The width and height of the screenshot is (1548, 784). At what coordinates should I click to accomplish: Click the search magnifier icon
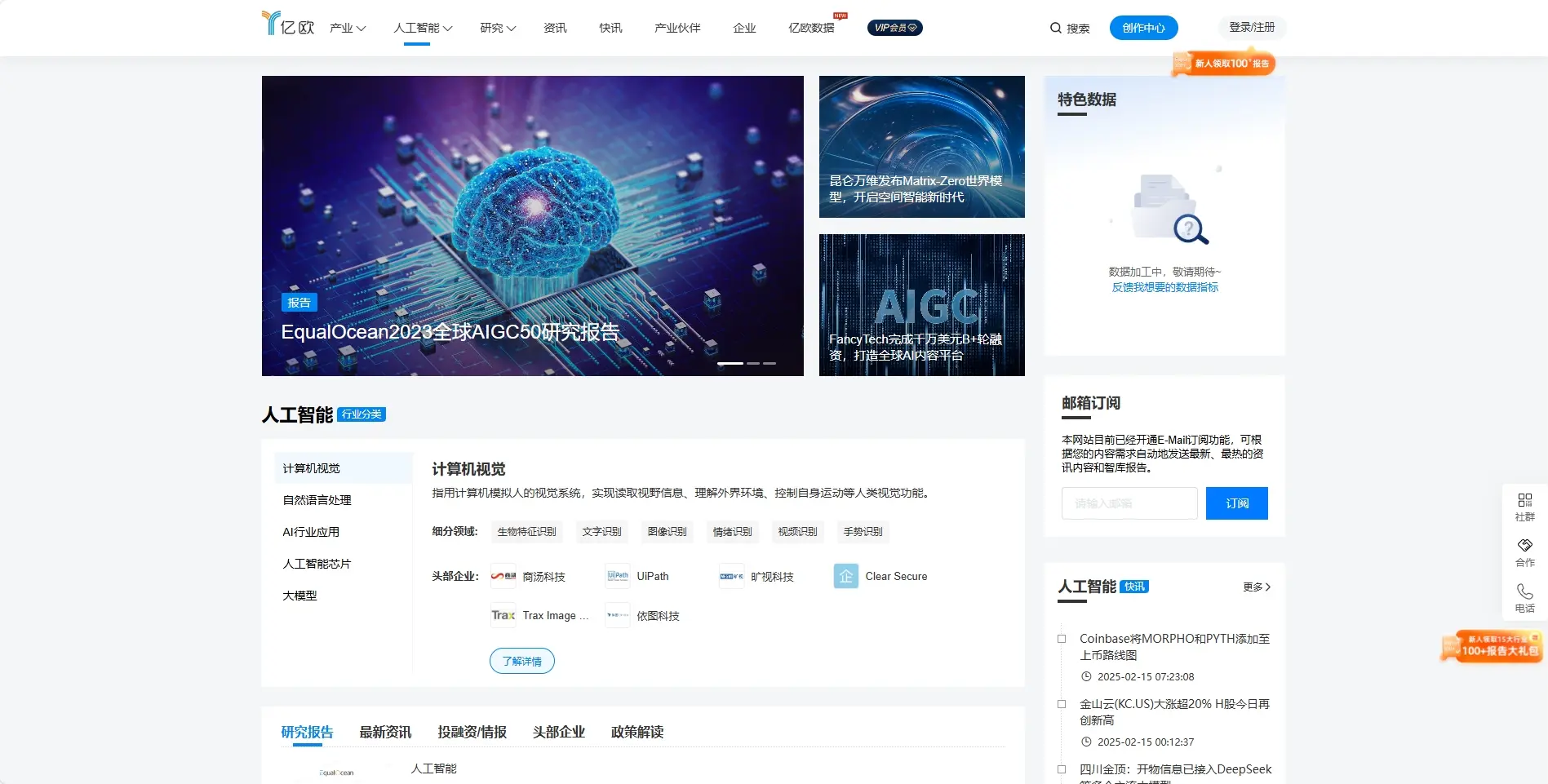click(1056, 28)
